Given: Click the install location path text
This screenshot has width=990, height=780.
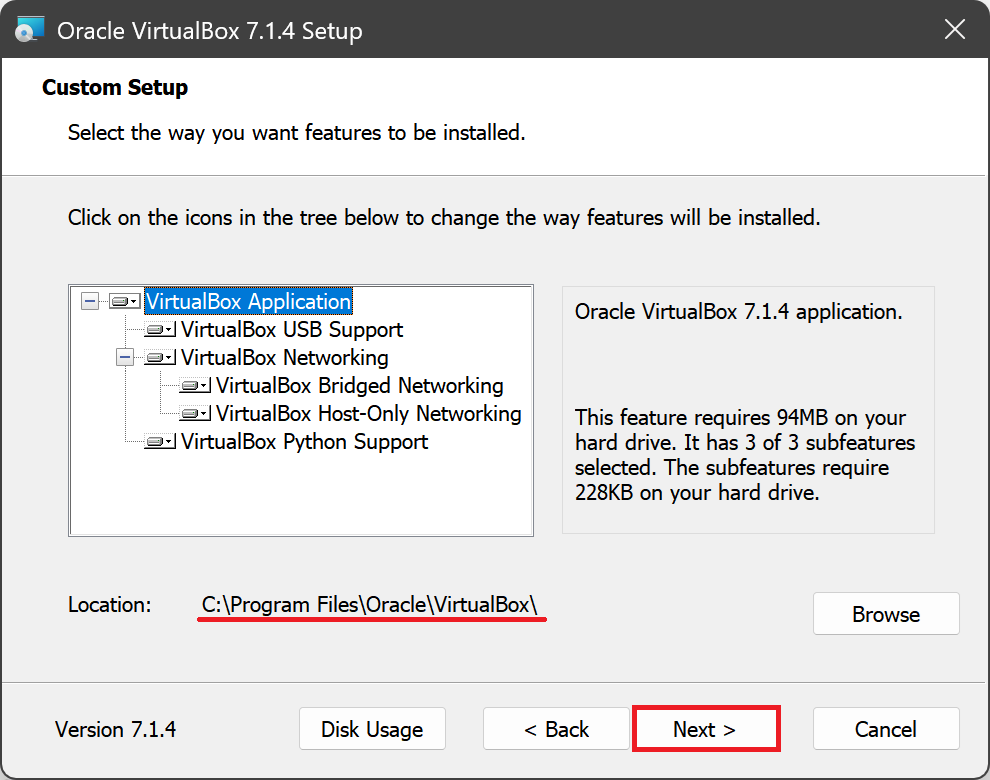Looking at the screenshot, I should coord(369,604).
